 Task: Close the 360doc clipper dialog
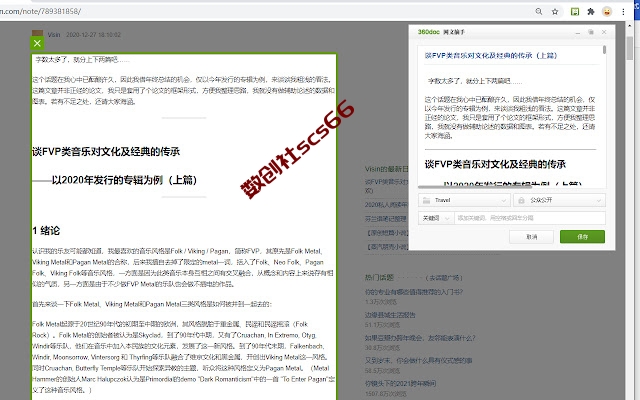point(604,32)
